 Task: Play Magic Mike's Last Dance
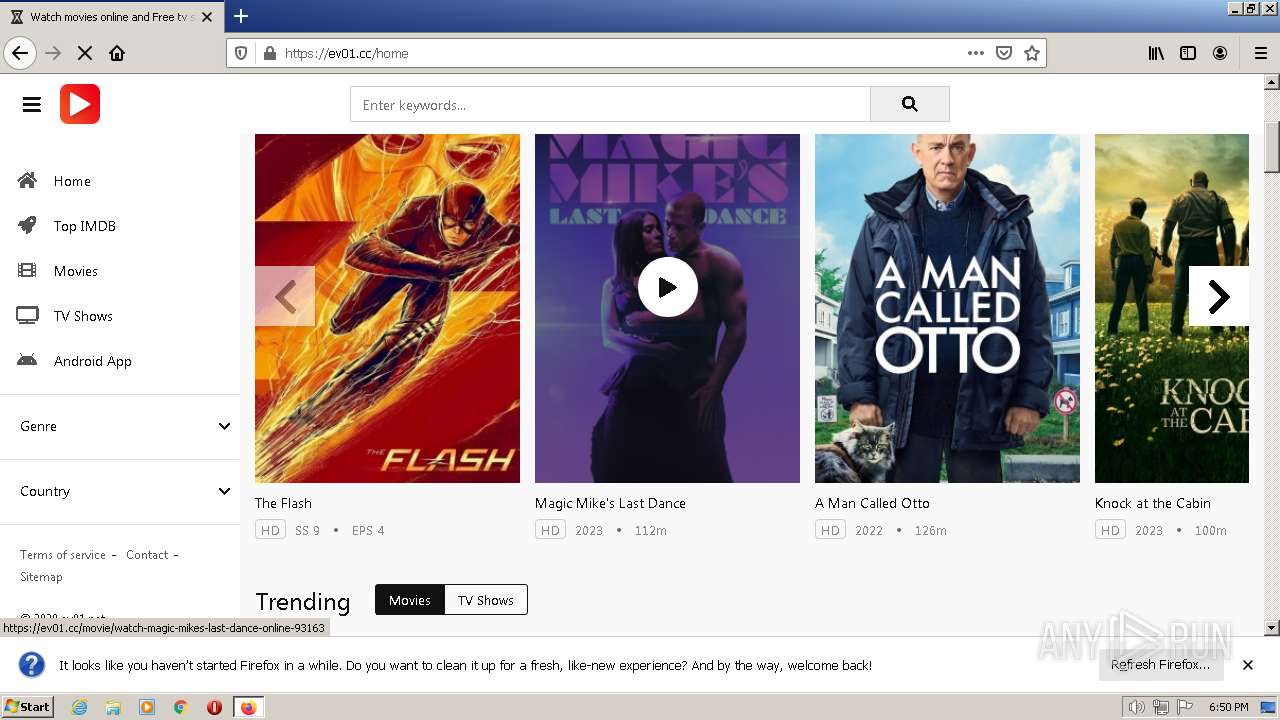click(x=667, y=287)
